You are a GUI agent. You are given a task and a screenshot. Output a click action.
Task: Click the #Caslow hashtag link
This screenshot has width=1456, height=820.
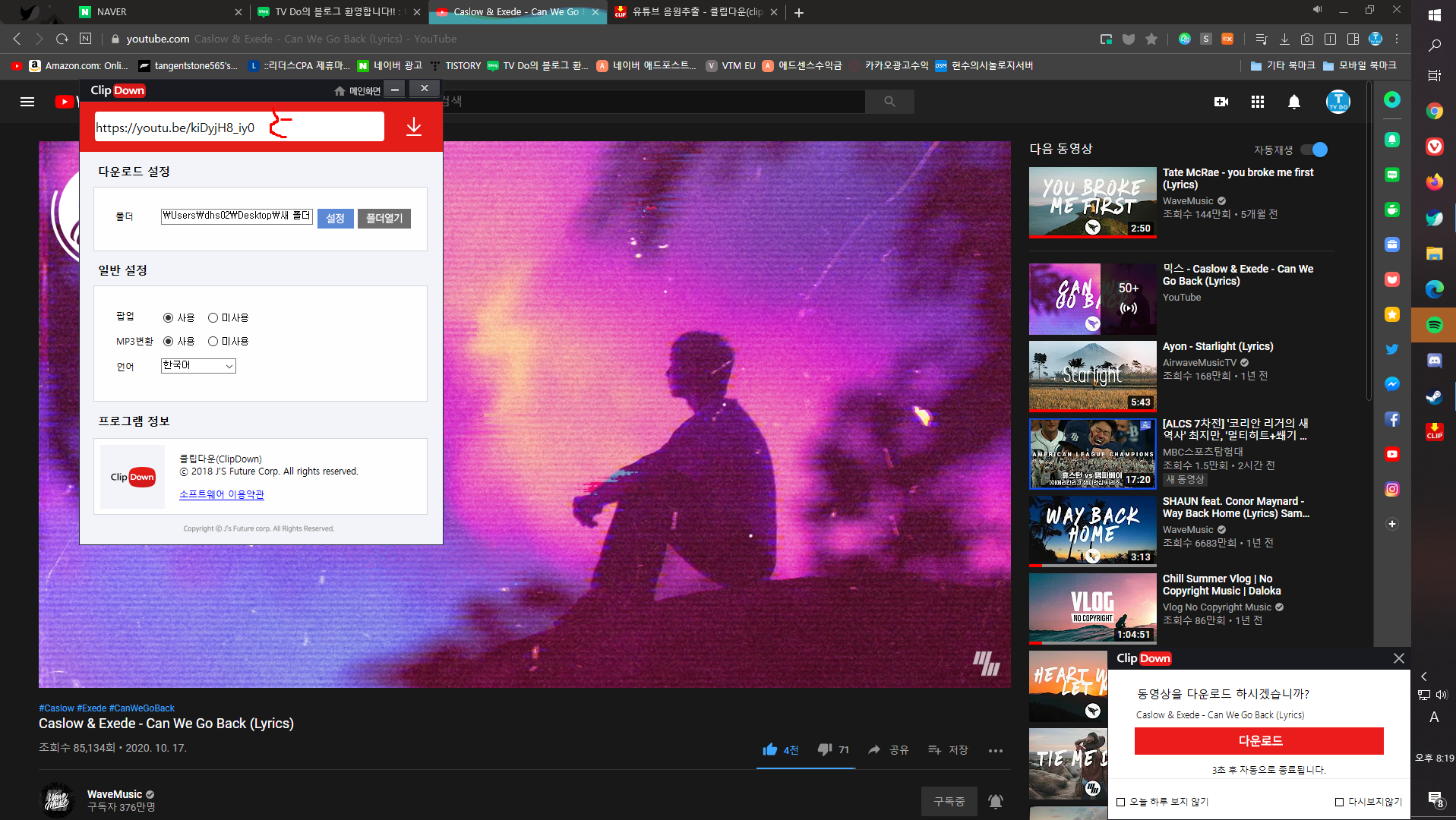point(56,708)
